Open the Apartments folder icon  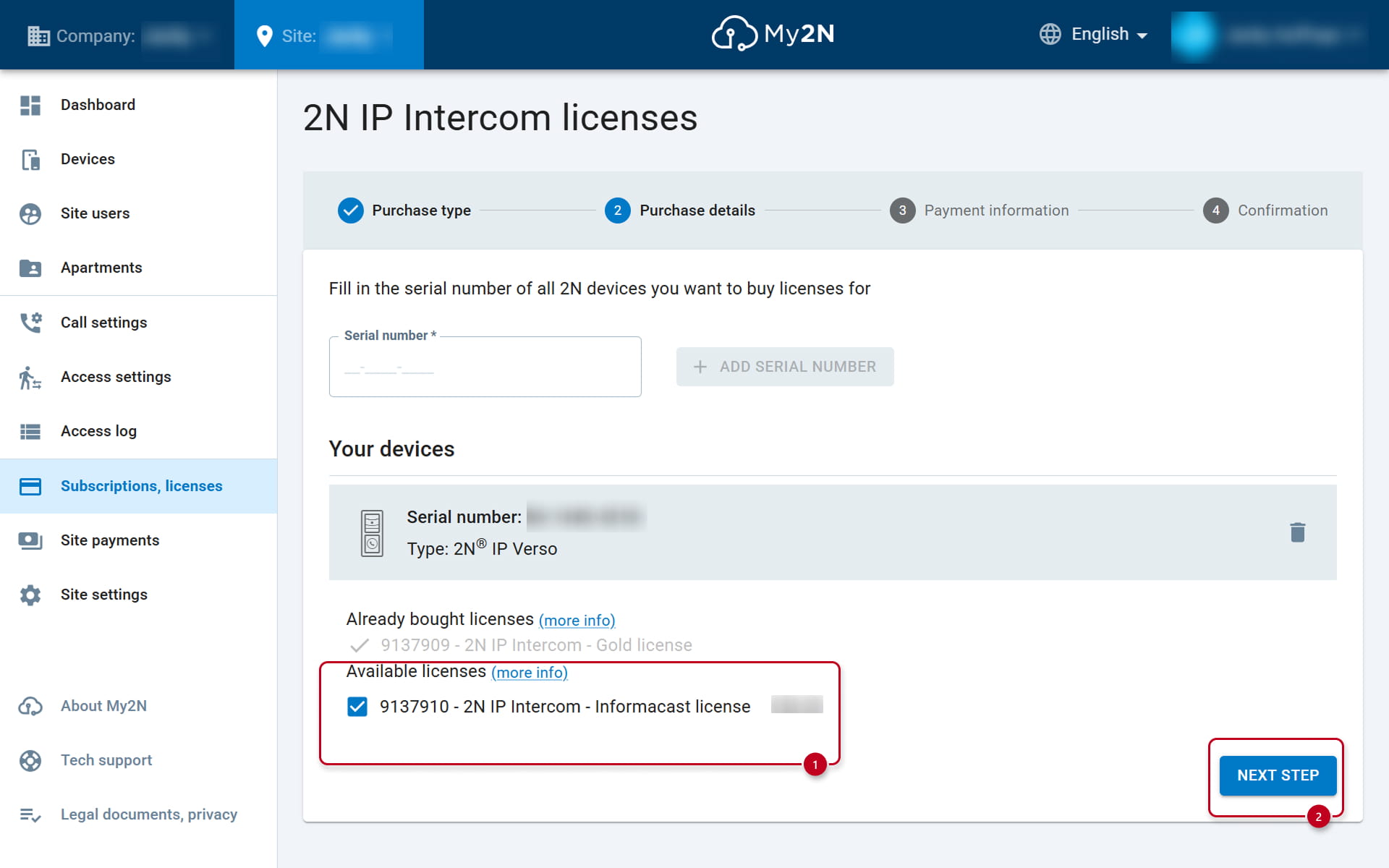30,268
